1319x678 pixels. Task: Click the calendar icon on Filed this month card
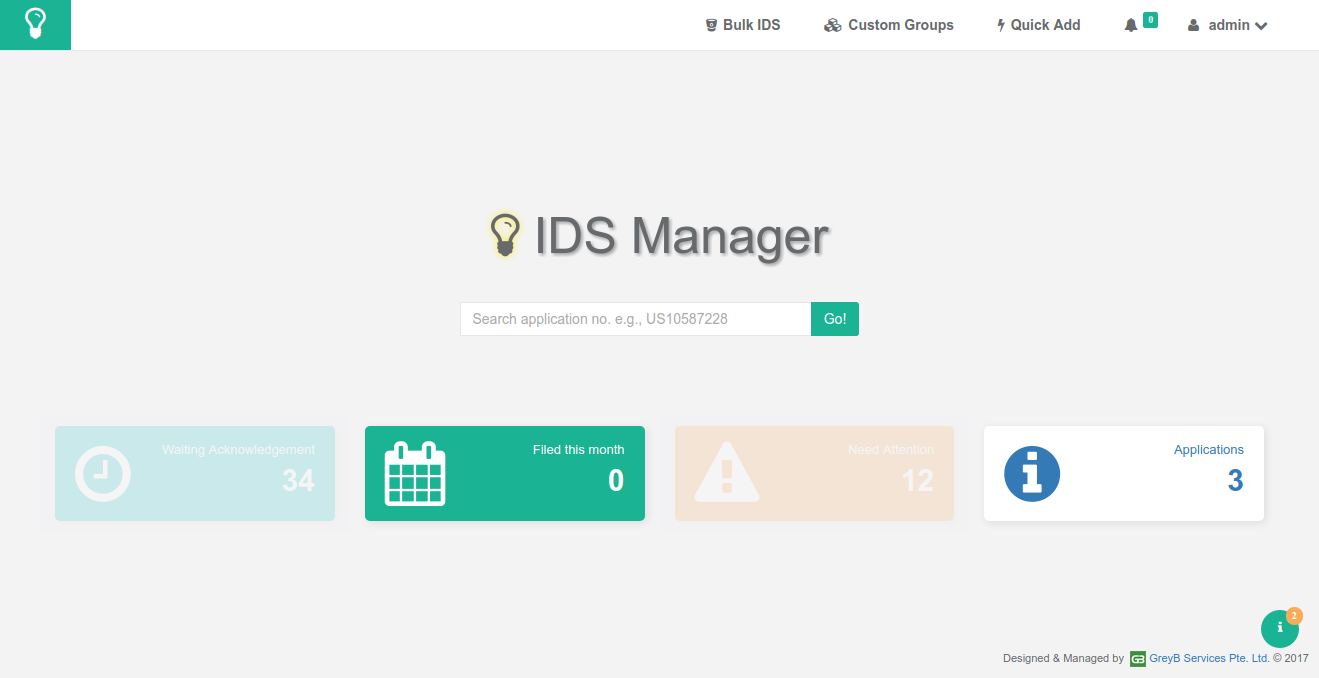[x=413, y=473]
